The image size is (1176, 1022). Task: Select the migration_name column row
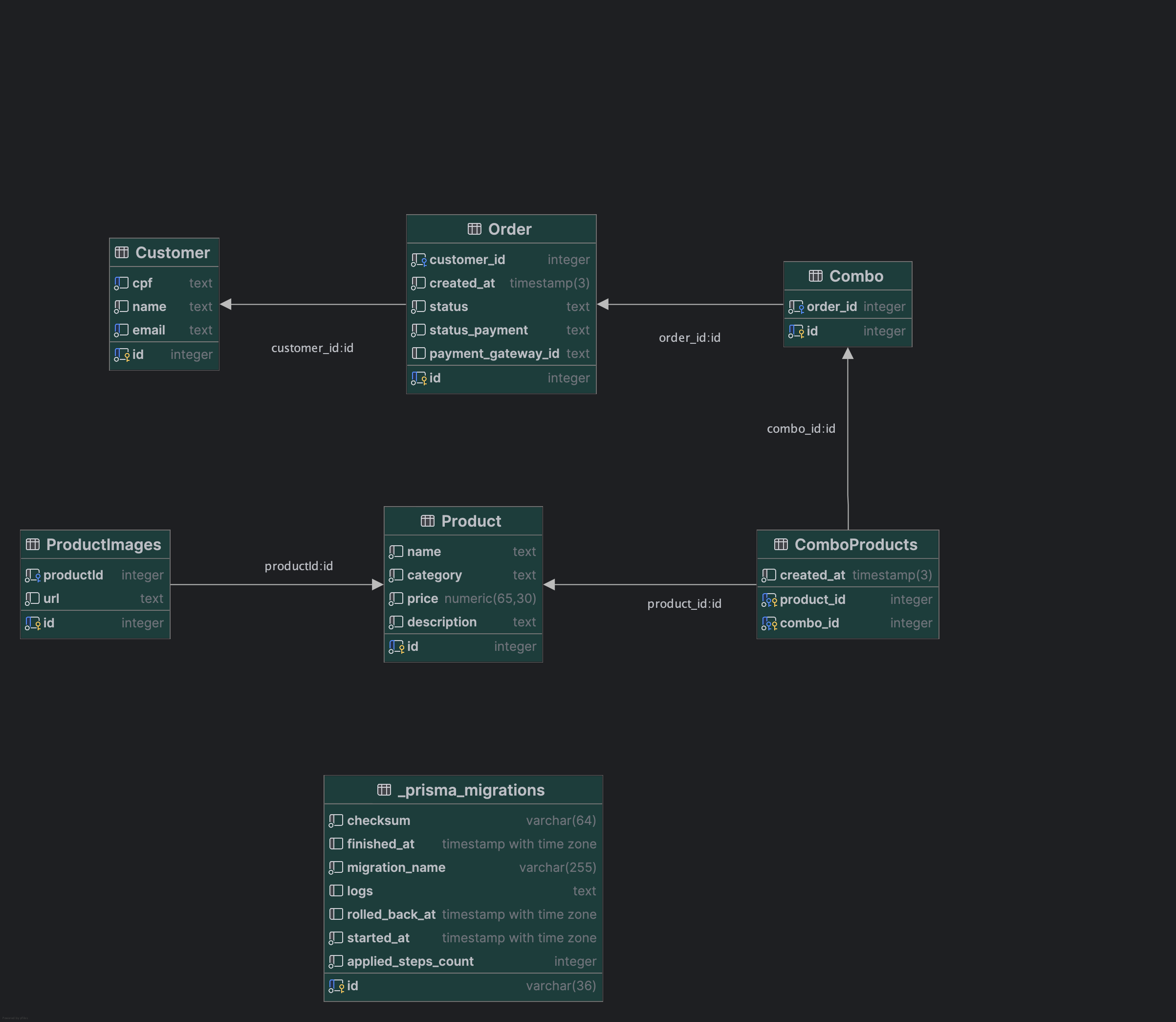(x=395, y=867)
